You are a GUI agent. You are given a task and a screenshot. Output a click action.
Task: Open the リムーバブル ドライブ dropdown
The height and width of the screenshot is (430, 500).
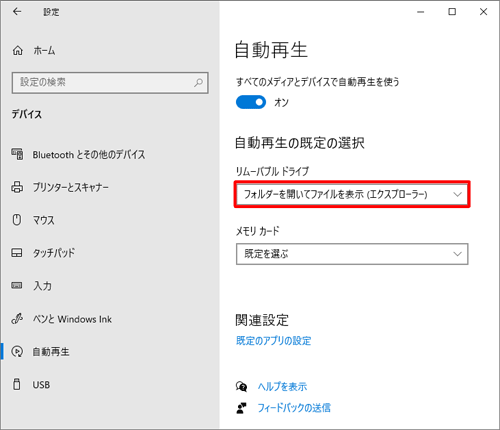coord(352,194)
